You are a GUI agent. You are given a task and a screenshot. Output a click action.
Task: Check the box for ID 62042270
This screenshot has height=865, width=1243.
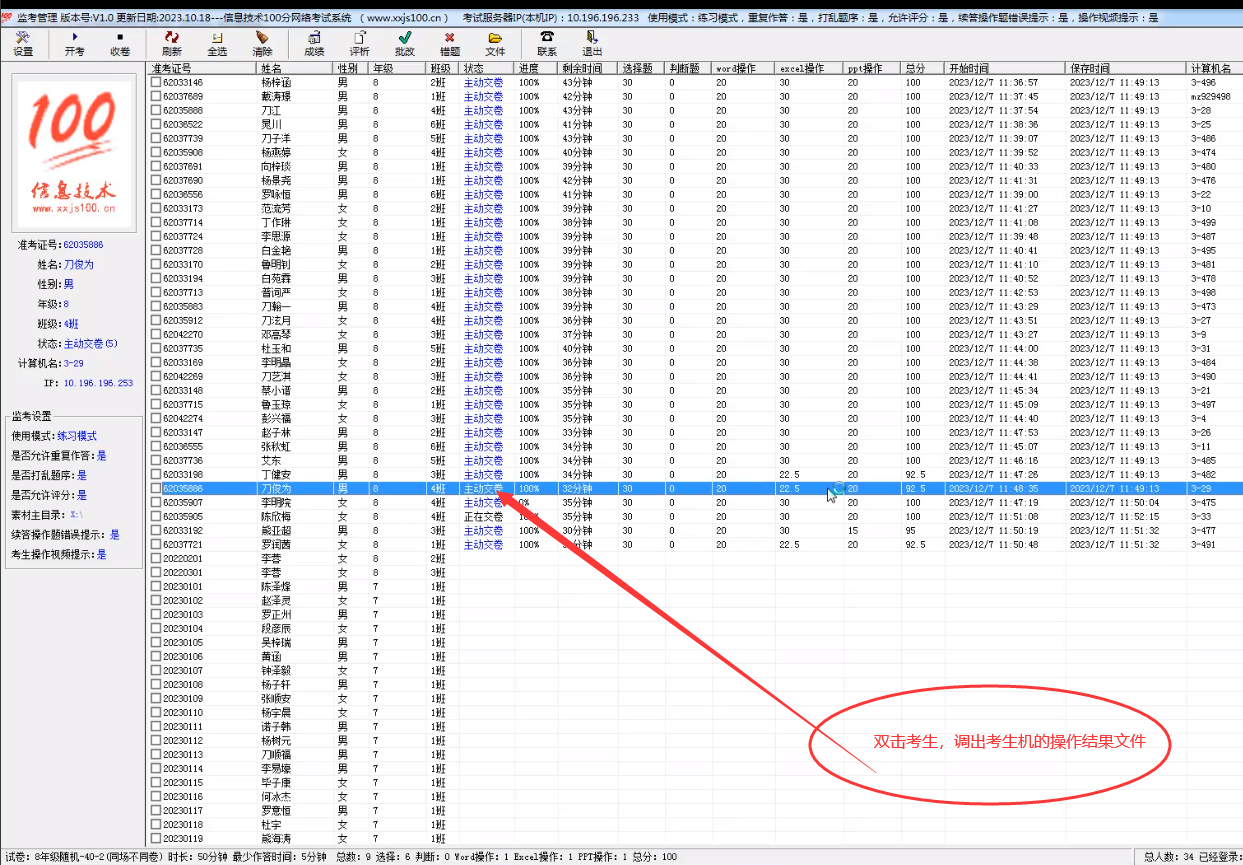156,334
